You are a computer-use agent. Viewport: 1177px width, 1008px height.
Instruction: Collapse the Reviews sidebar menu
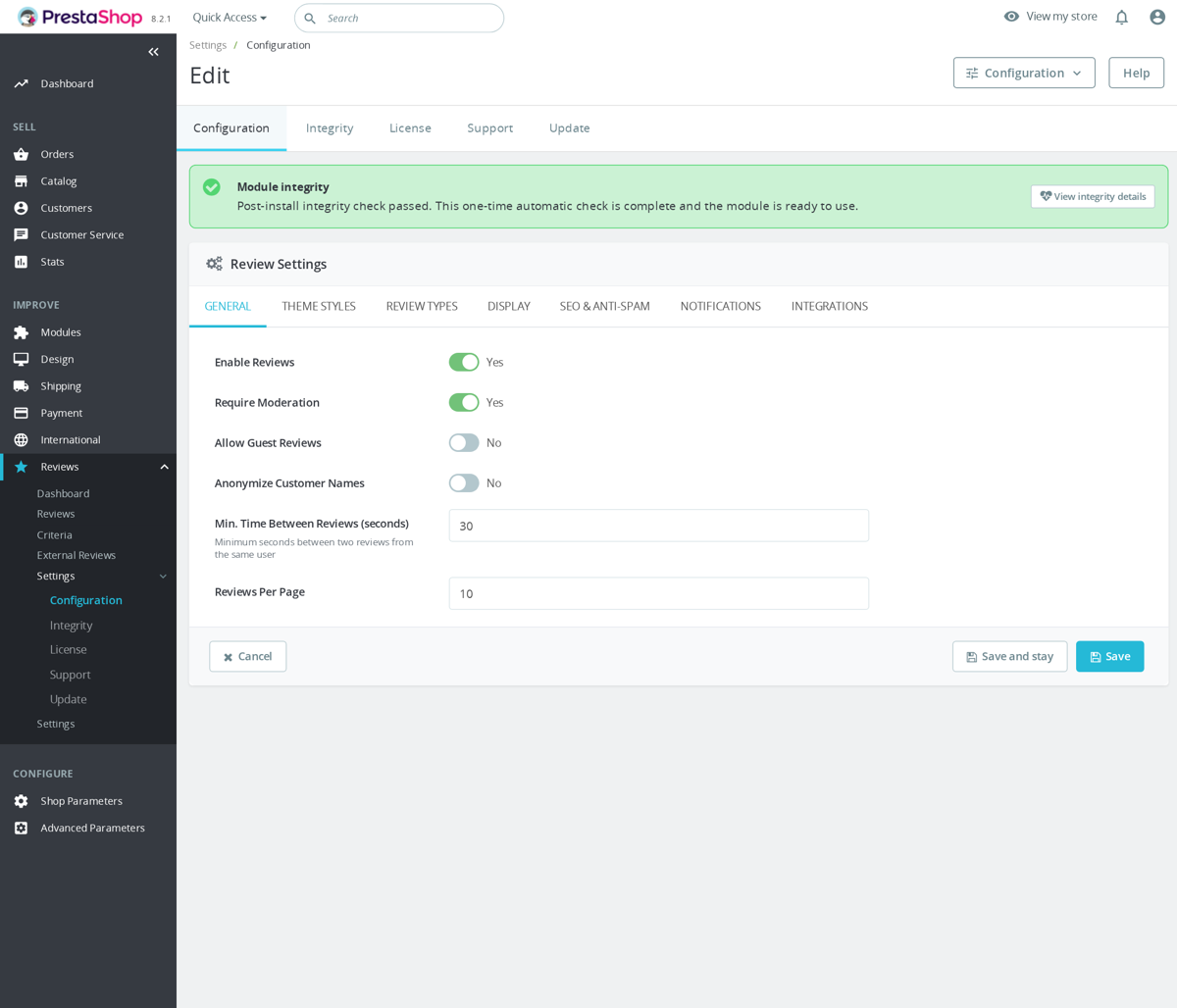[x=165, y=467]
